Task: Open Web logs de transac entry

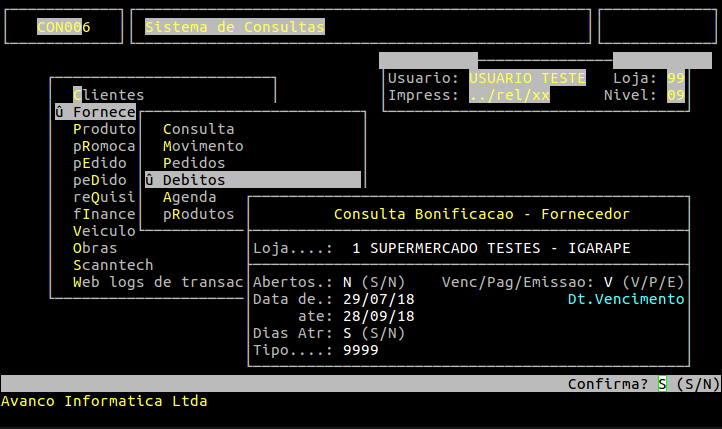Action: (158, 282)
